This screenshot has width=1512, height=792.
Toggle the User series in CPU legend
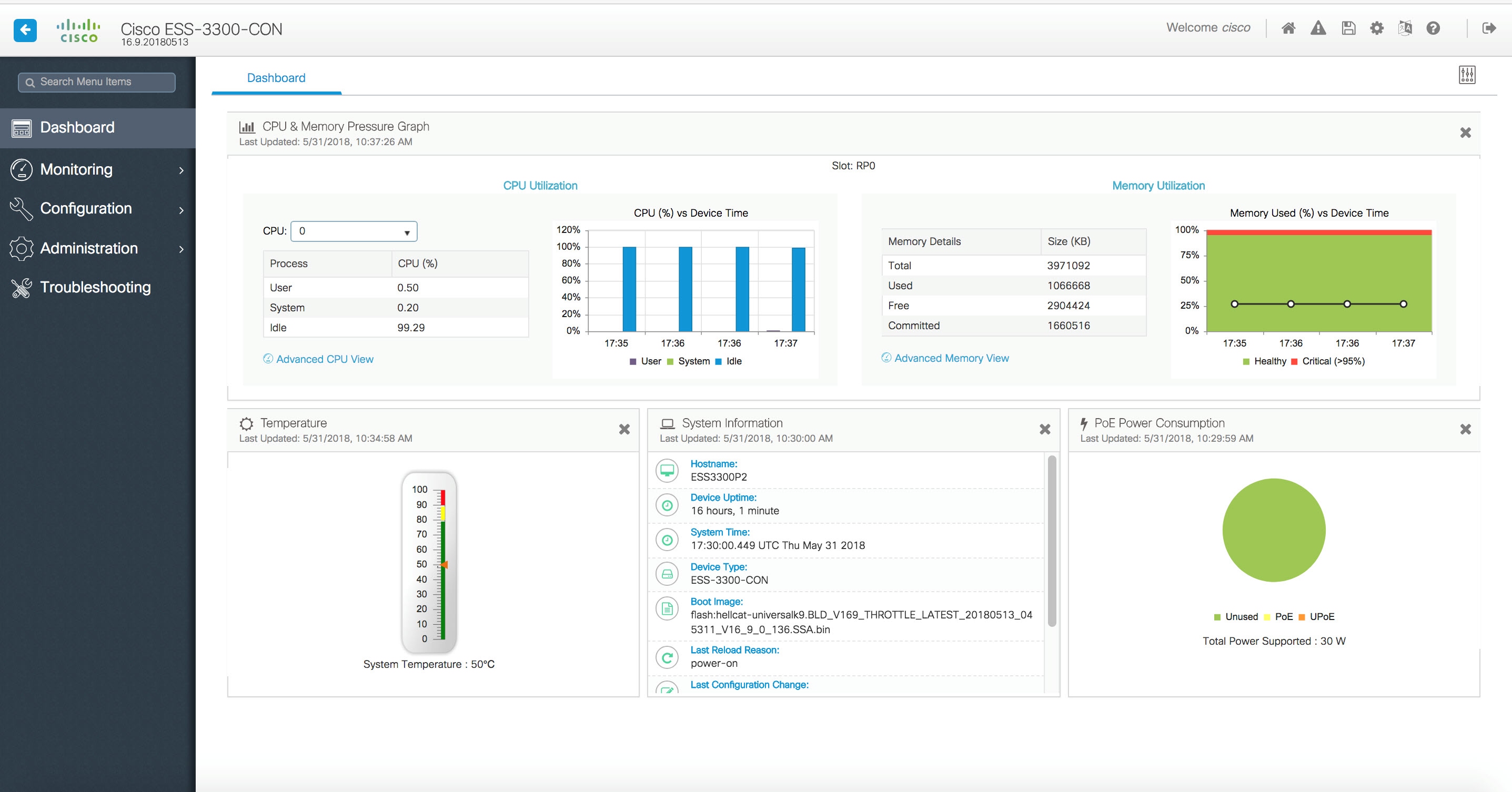tap(645, 361)
